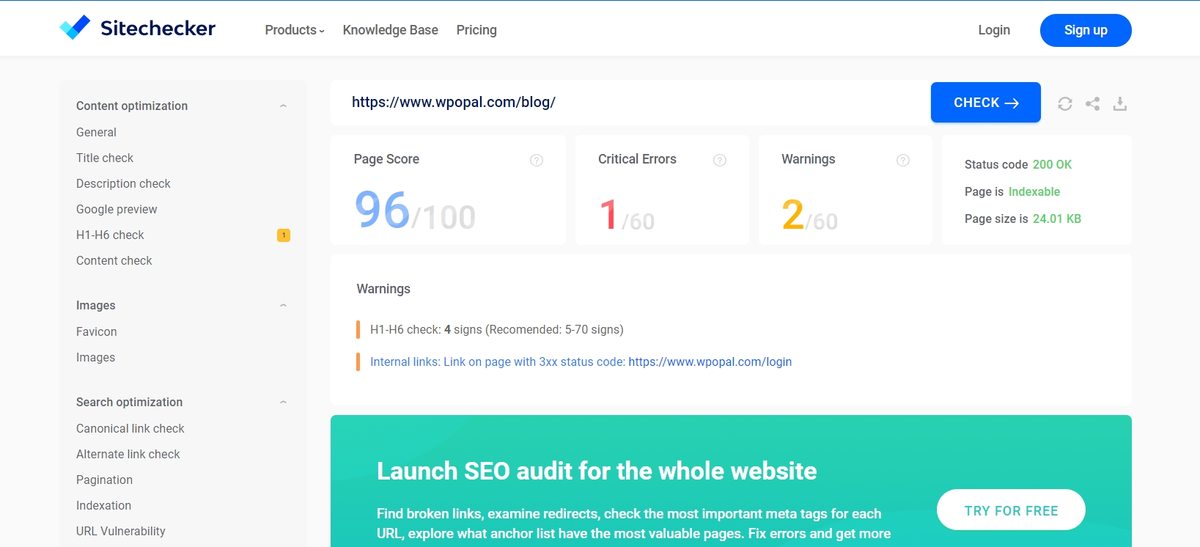Click the H1-H6 check warning badge

tap(283, 235)
